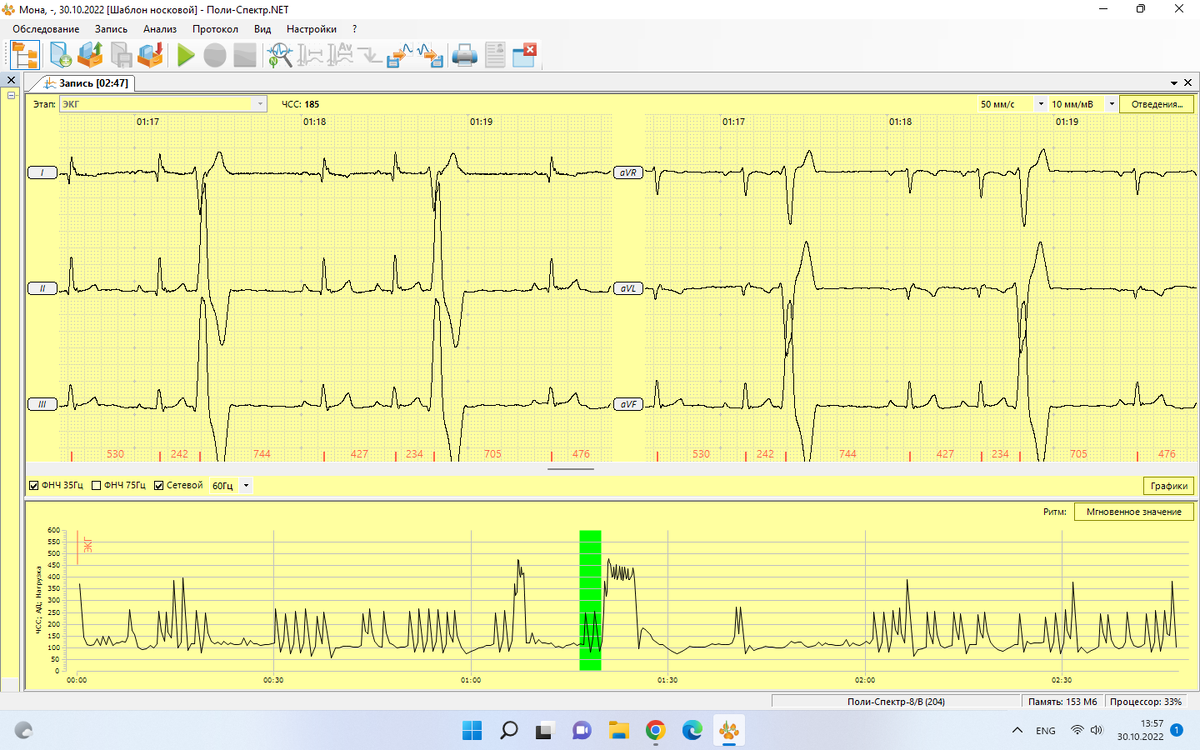Click the Отведения... leads button
The image size is (1200, 750).
click(1156, 104)
